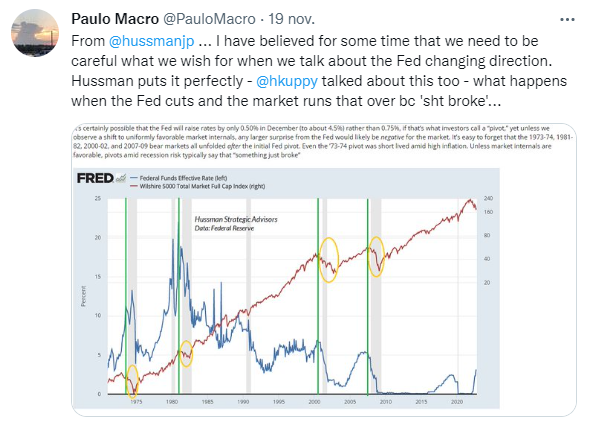Click the Federal Funds Effective Rate legend
The height and width of the screenshot is (421, 589).
179,178
